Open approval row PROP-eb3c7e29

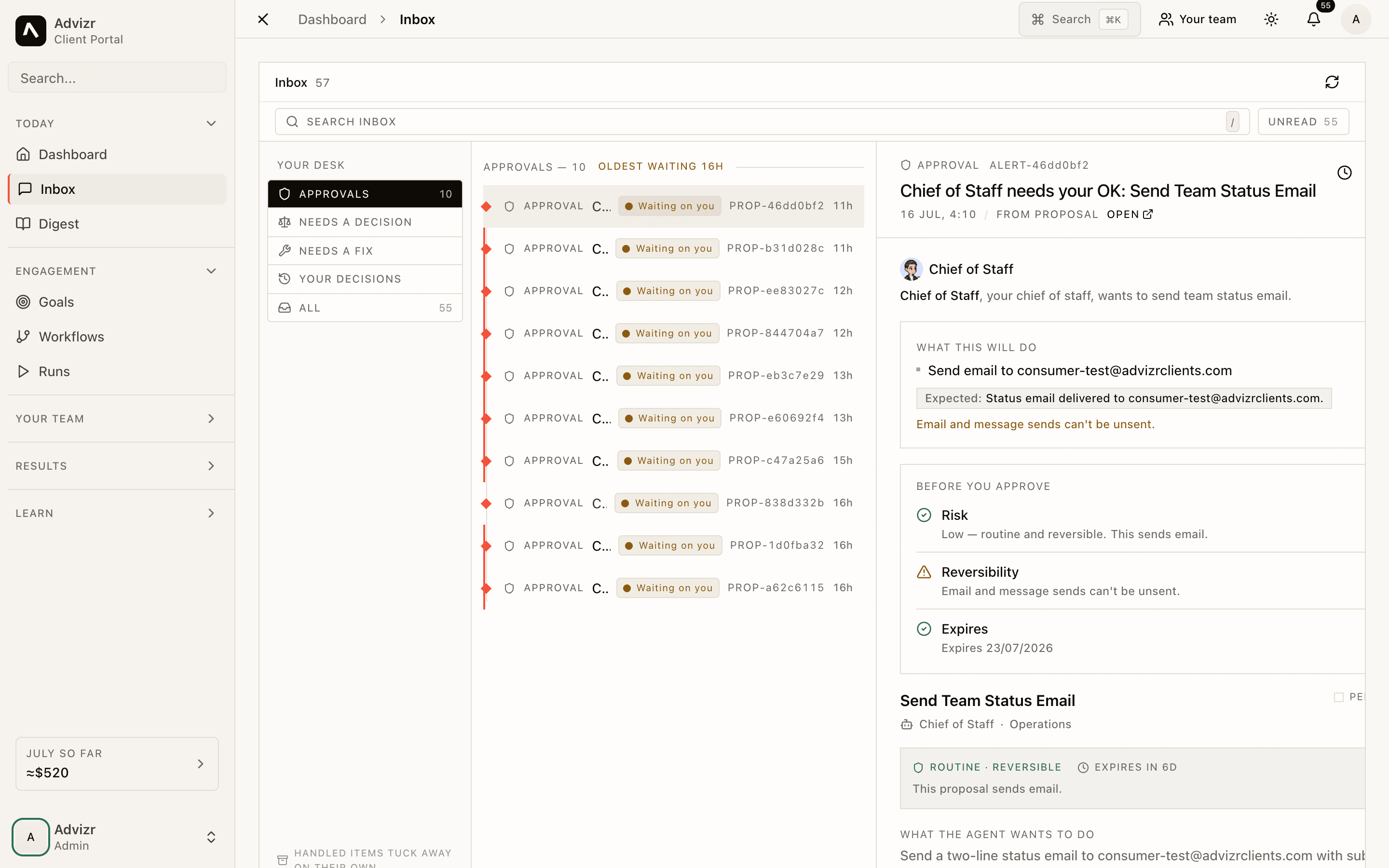[673, 376]
